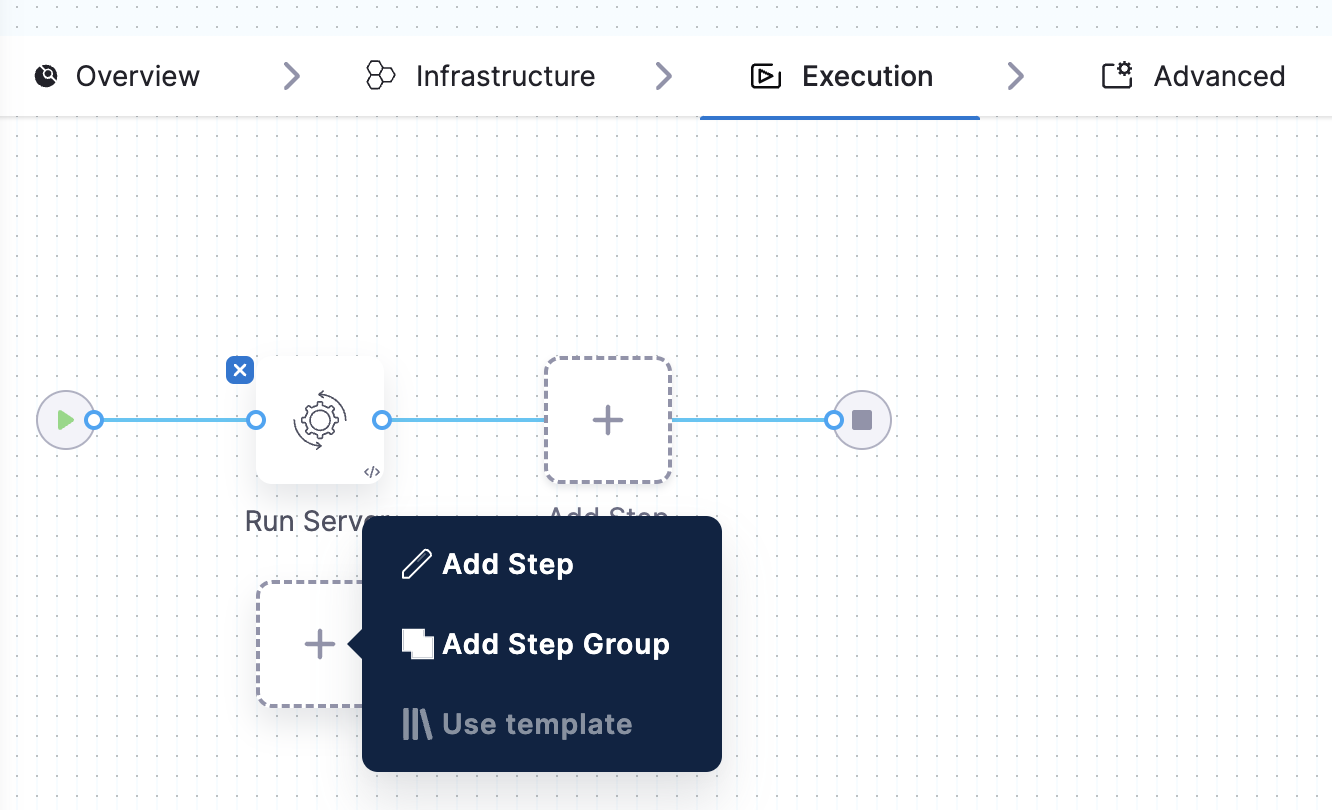
Task: Click the green pipeline start node
Action: tap(65, 420)
